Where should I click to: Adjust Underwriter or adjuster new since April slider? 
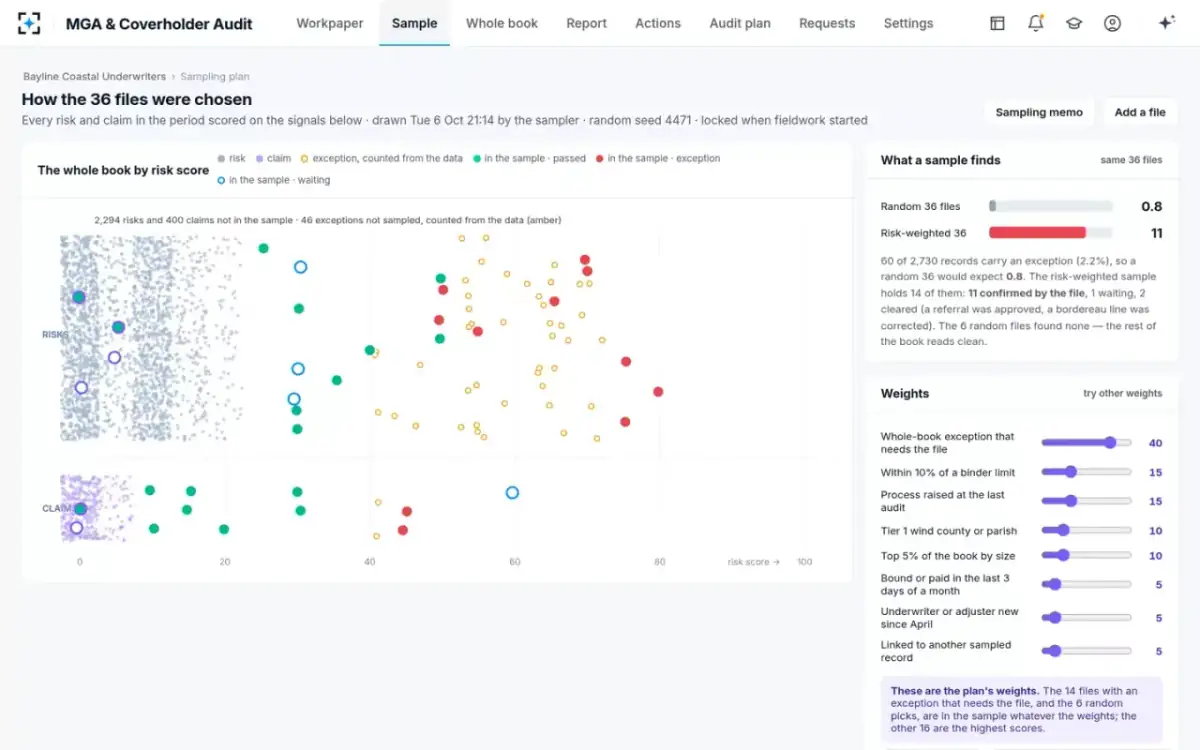click(1086, 618)
